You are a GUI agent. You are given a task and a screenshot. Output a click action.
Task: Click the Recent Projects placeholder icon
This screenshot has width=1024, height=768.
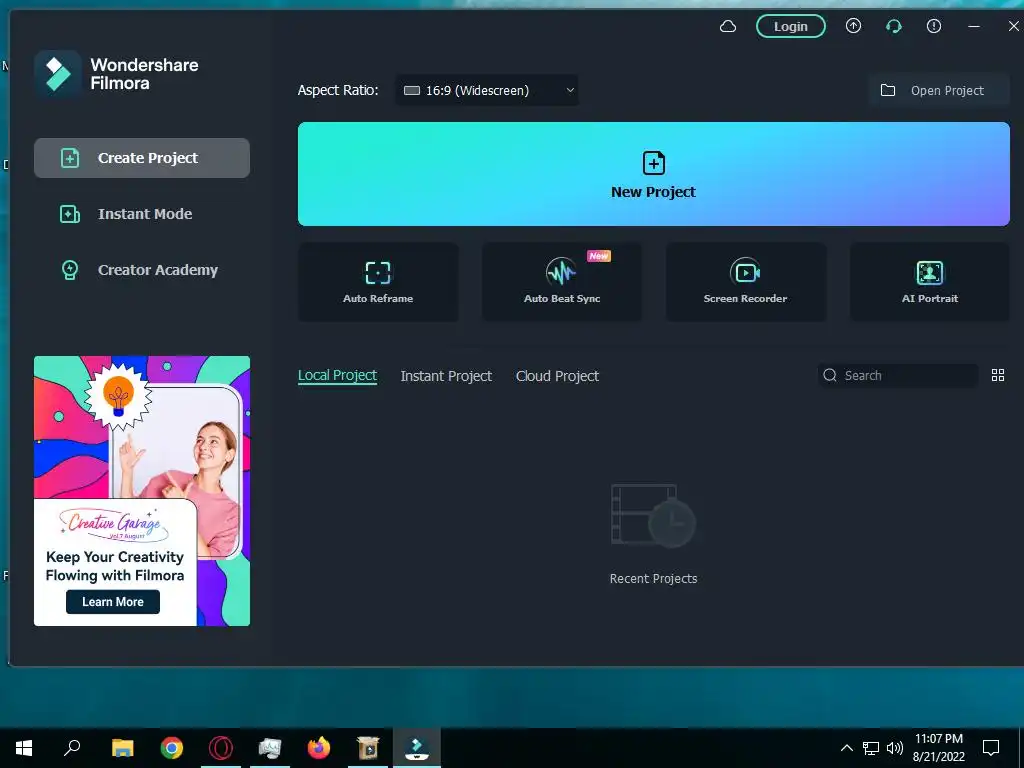pyautogui.click(x=653, y=516)
